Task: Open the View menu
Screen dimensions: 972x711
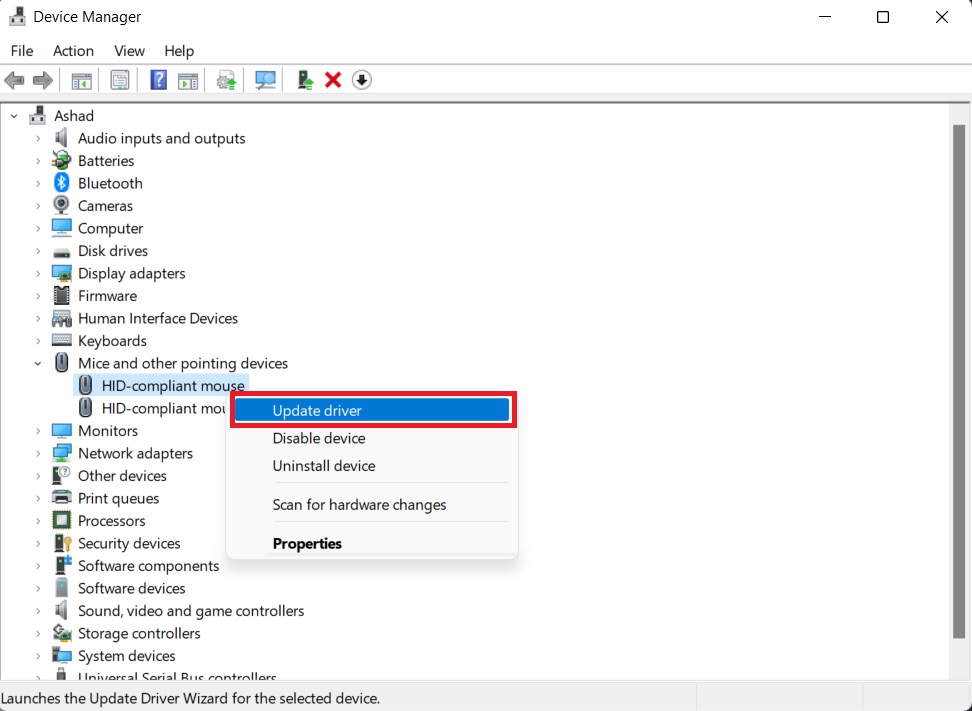Action: click(x=129, y=51)
